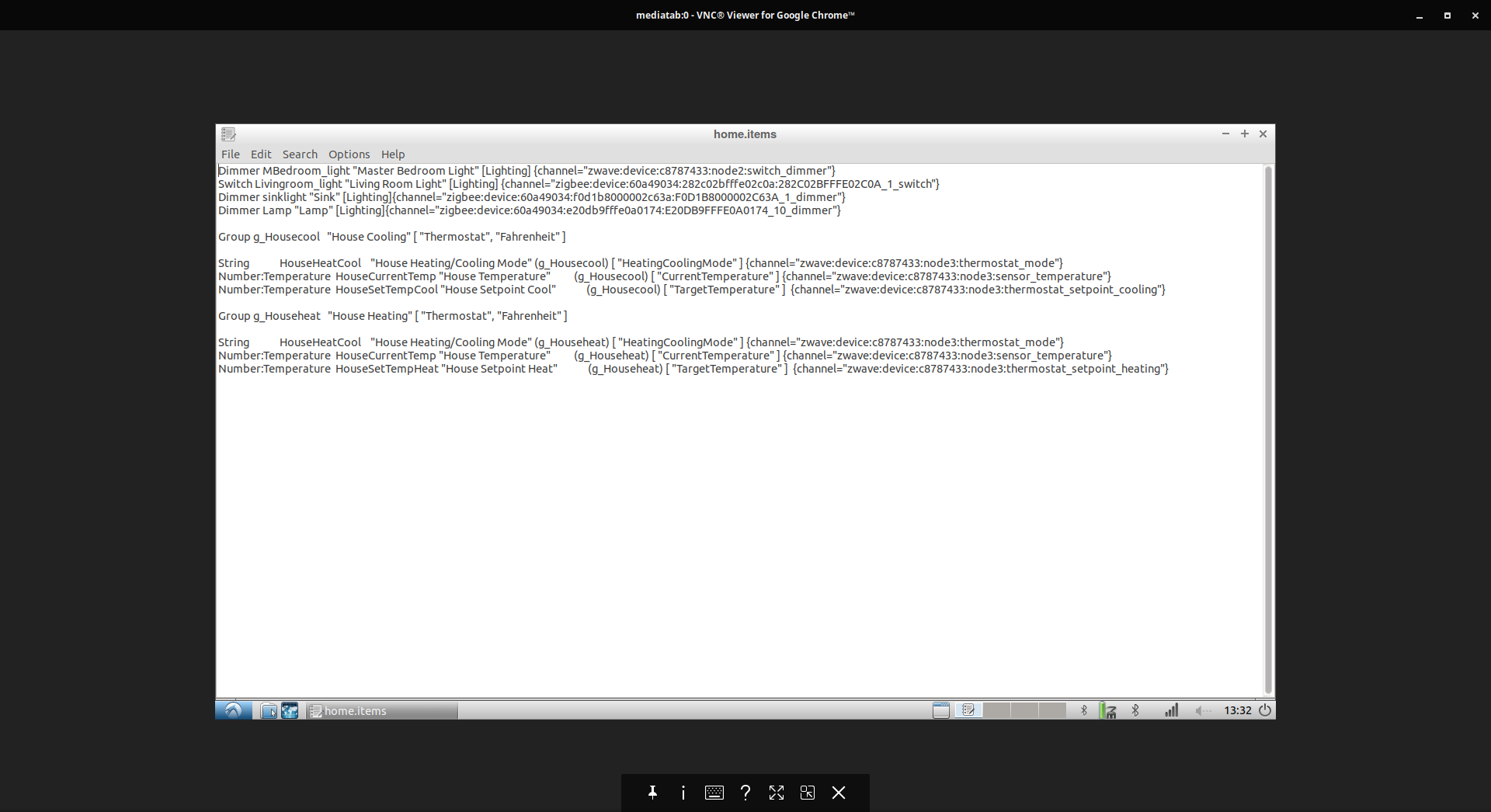
Task: Click the Group g_Househeat line
Action: pyautogui.click(x=393, y=316)
